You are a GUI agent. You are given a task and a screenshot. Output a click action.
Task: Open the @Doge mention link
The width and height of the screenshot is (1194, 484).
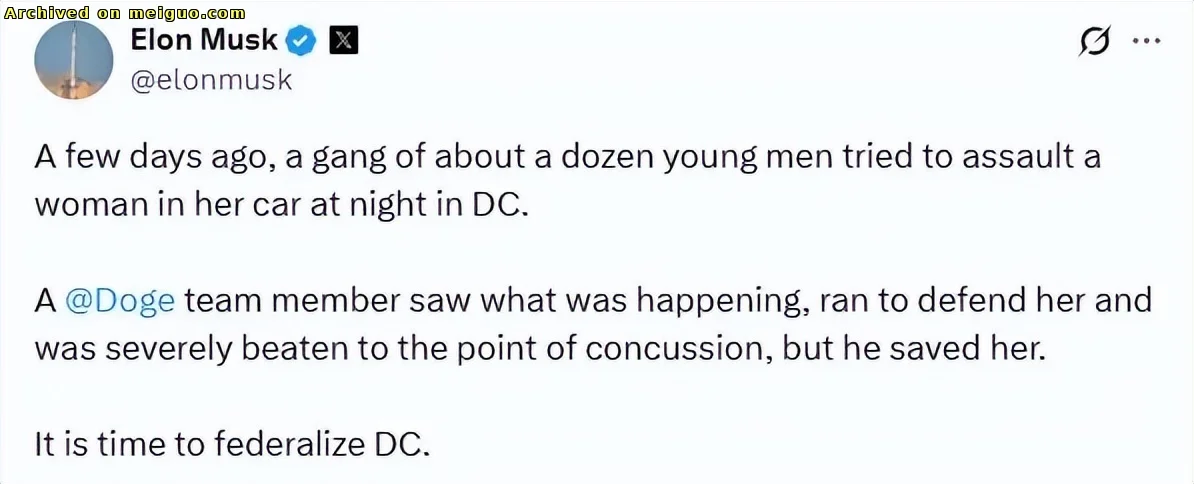click(120, 302)
